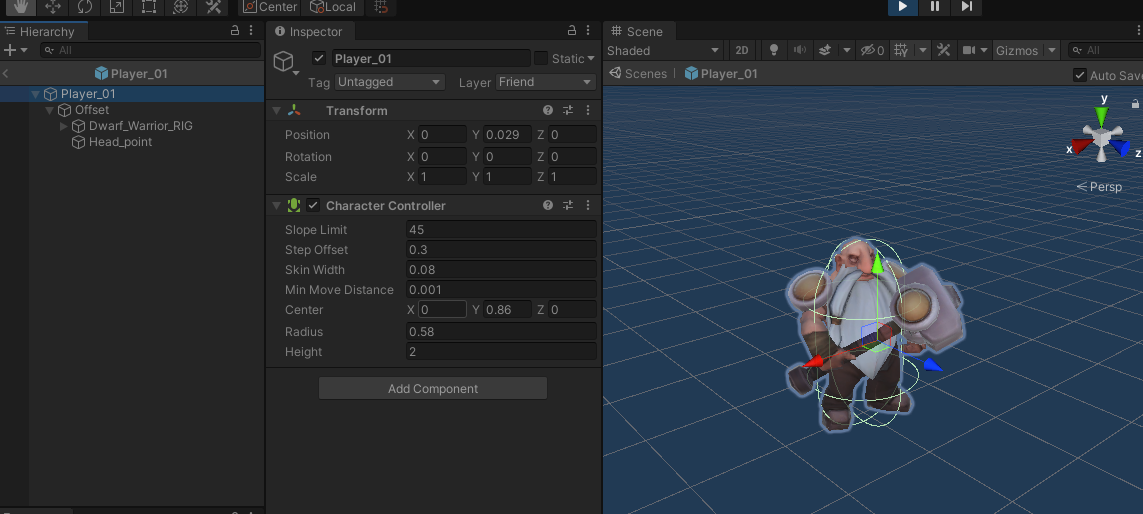1143x514 pixels.
Task: Open the Static flags dropdown arrow
Action: click(590, 58)
